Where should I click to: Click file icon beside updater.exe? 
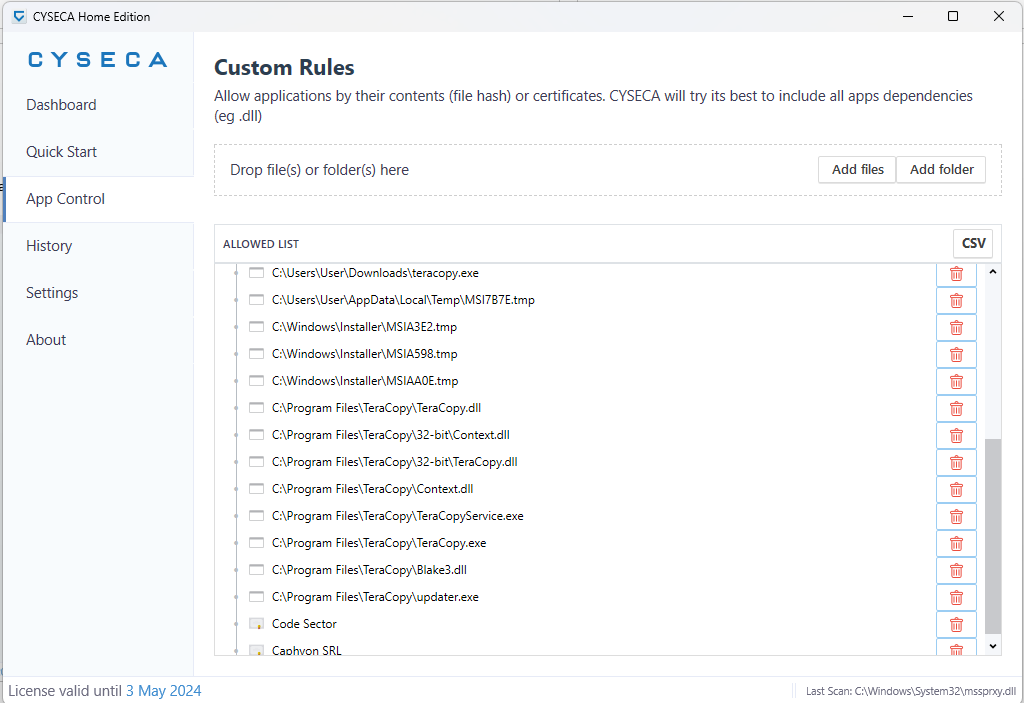pos(257,597)
